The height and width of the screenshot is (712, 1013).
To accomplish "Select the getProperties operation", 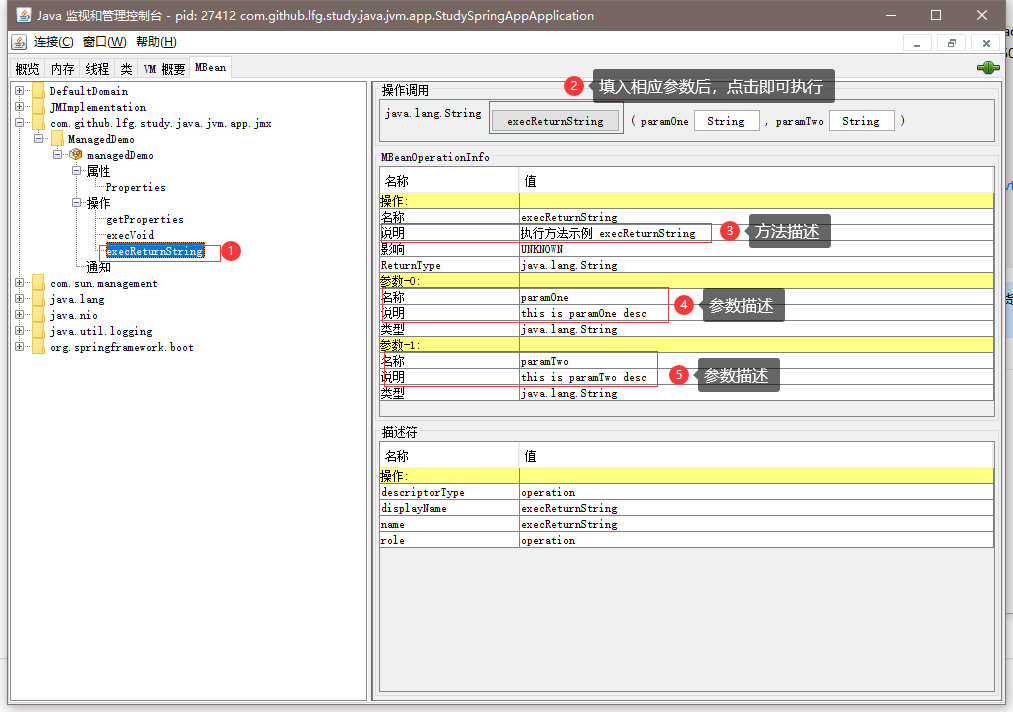I will tap(145, 220).
